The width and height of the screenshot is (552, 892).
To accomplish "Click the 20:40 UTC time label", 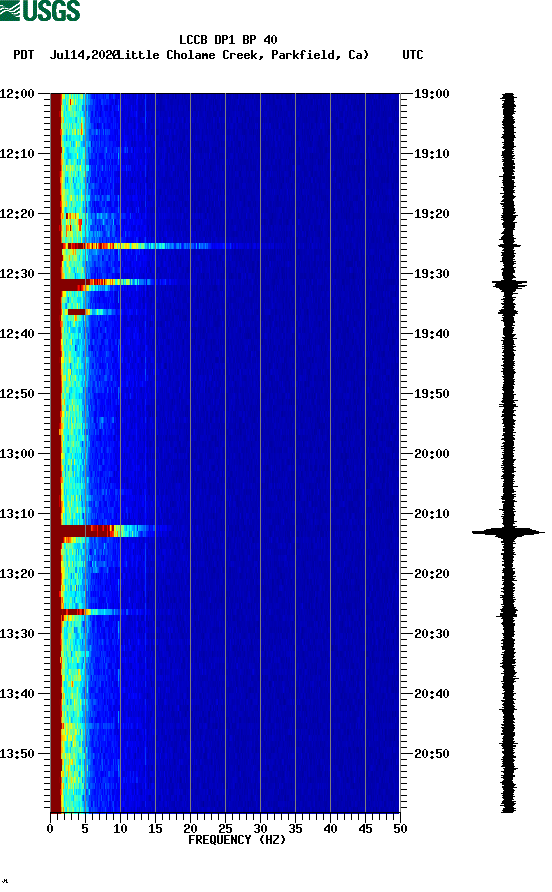I will coord(431,694).
